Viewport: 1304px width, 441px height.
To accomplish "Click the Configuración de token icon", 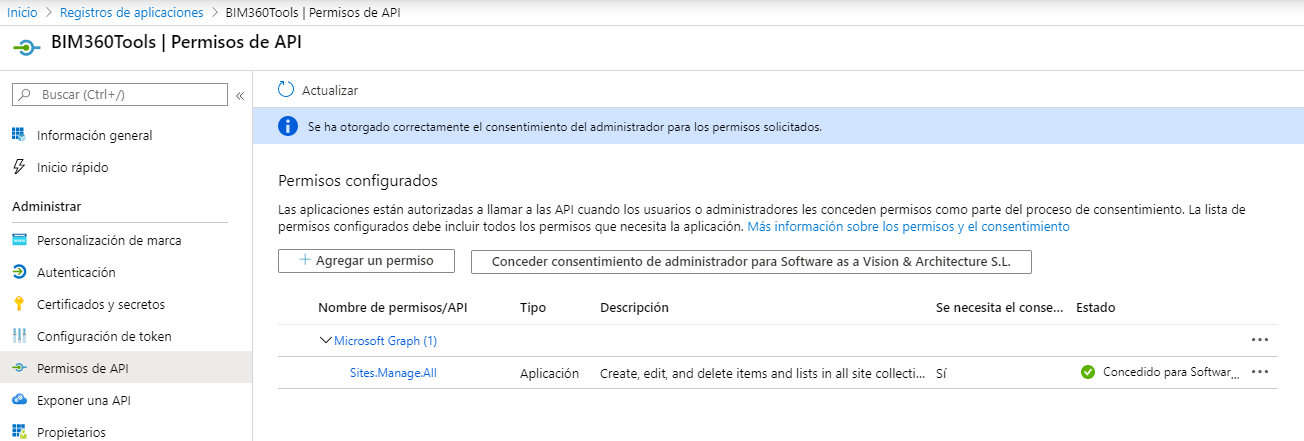I will 18,336.
